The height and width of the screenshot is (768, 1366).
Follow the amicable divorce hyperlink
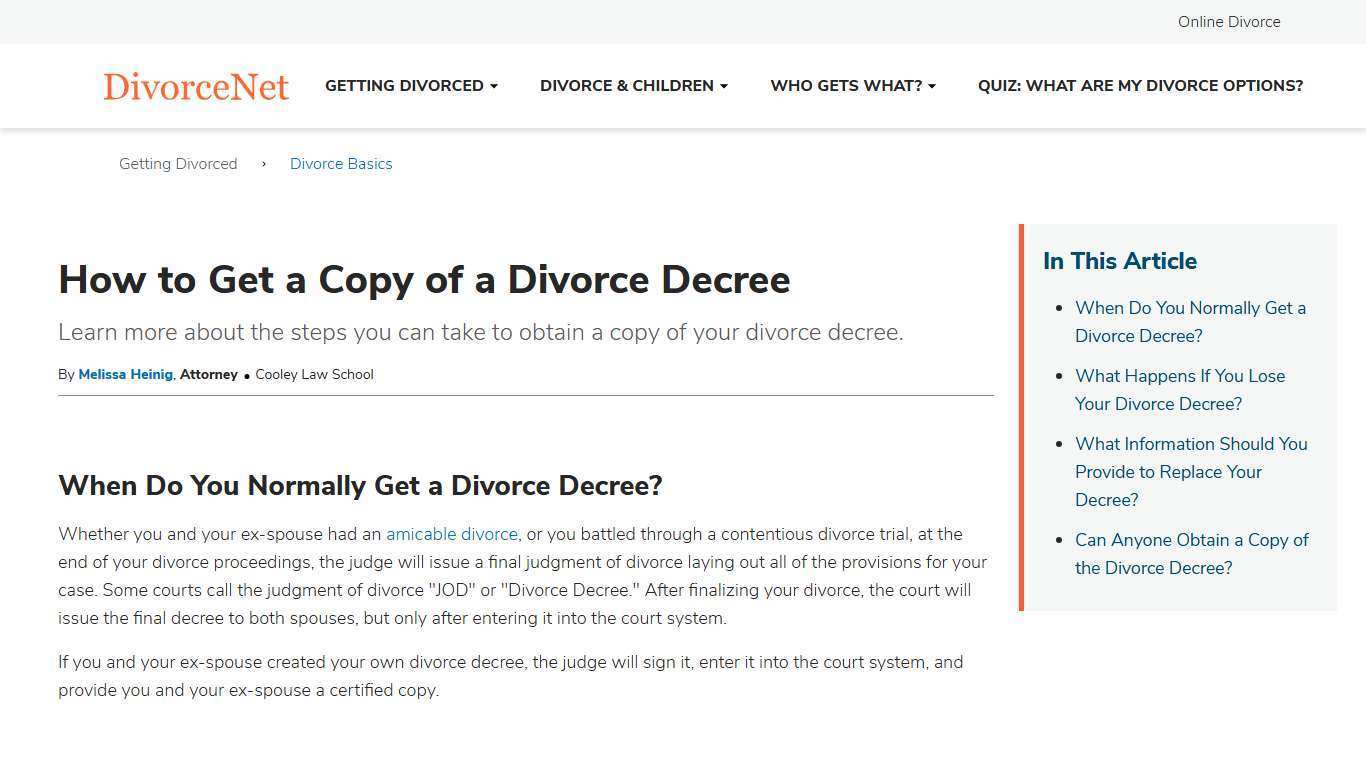click(x=452, y=534)
